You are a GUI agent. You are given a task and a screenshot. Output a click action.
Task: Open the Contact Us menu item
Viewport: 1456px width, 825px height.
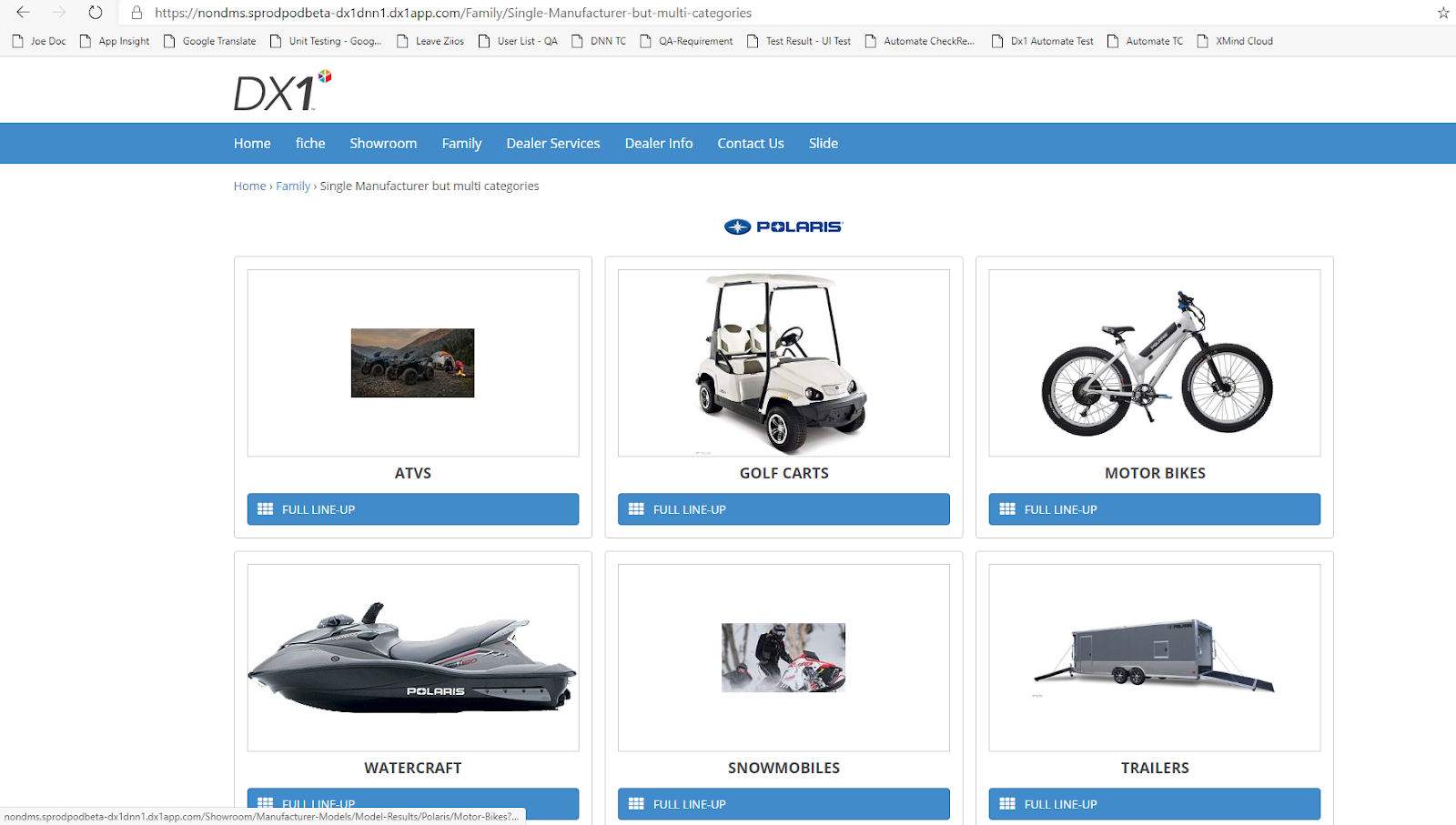[x=751, y=144]
